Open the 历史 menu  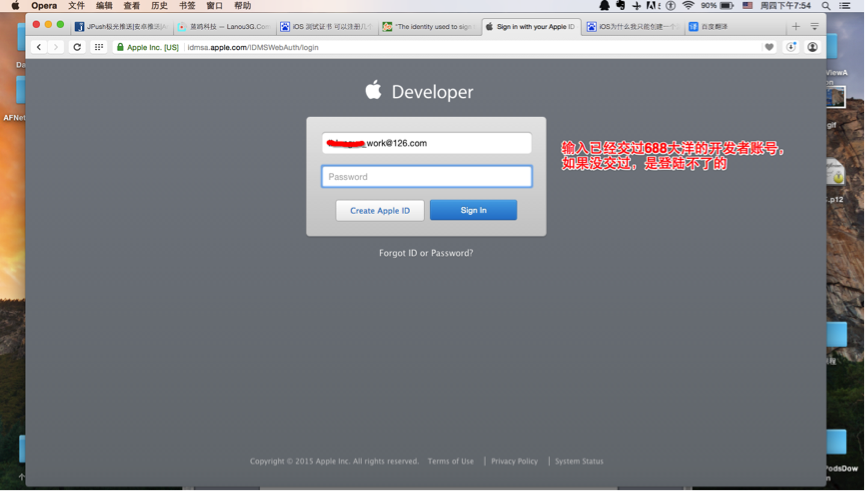[x=159, y=6]
